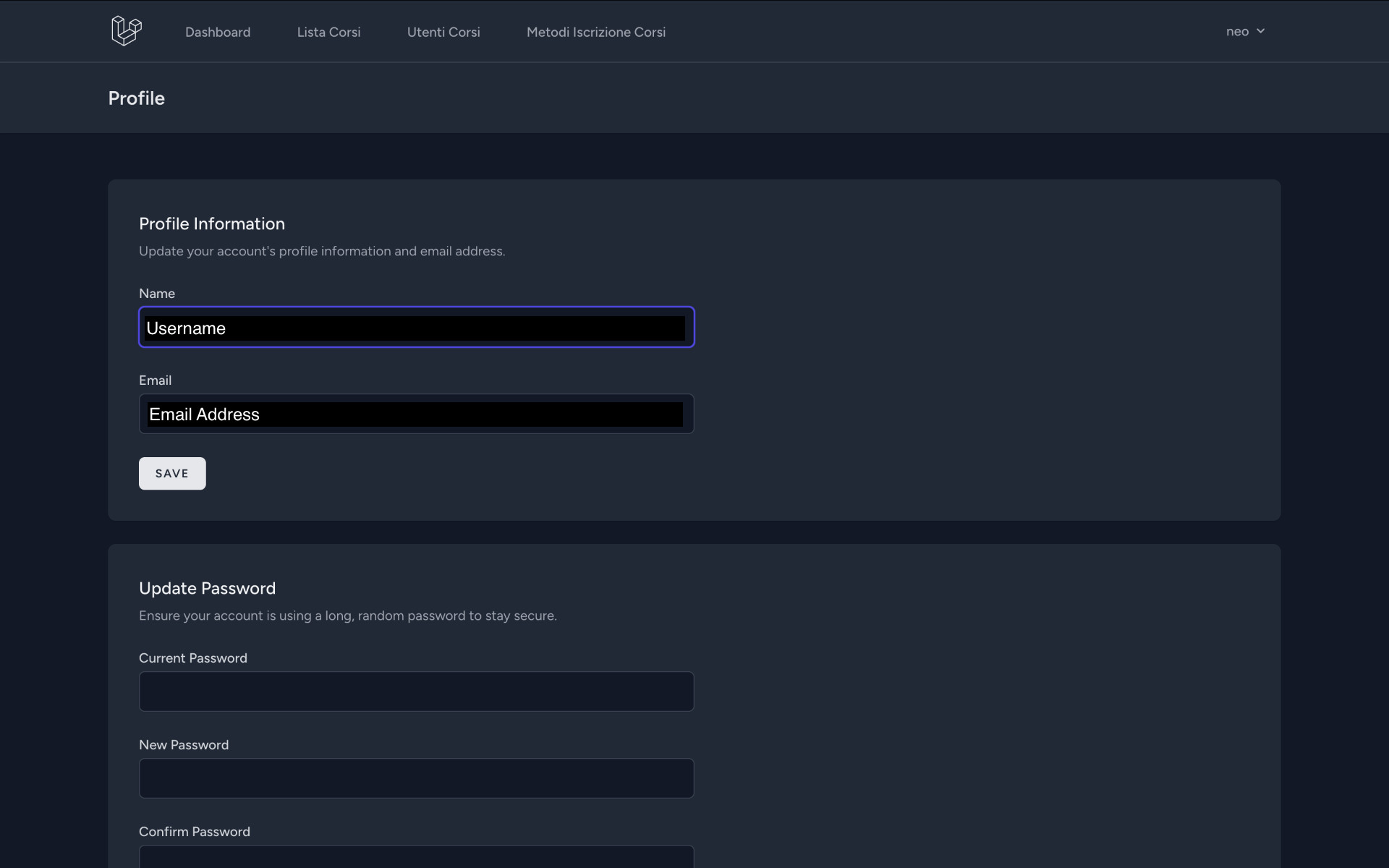This screenshot has width=1389, height=868.
Task: Expand the user menu in the top right
Action: [1246, 31]
